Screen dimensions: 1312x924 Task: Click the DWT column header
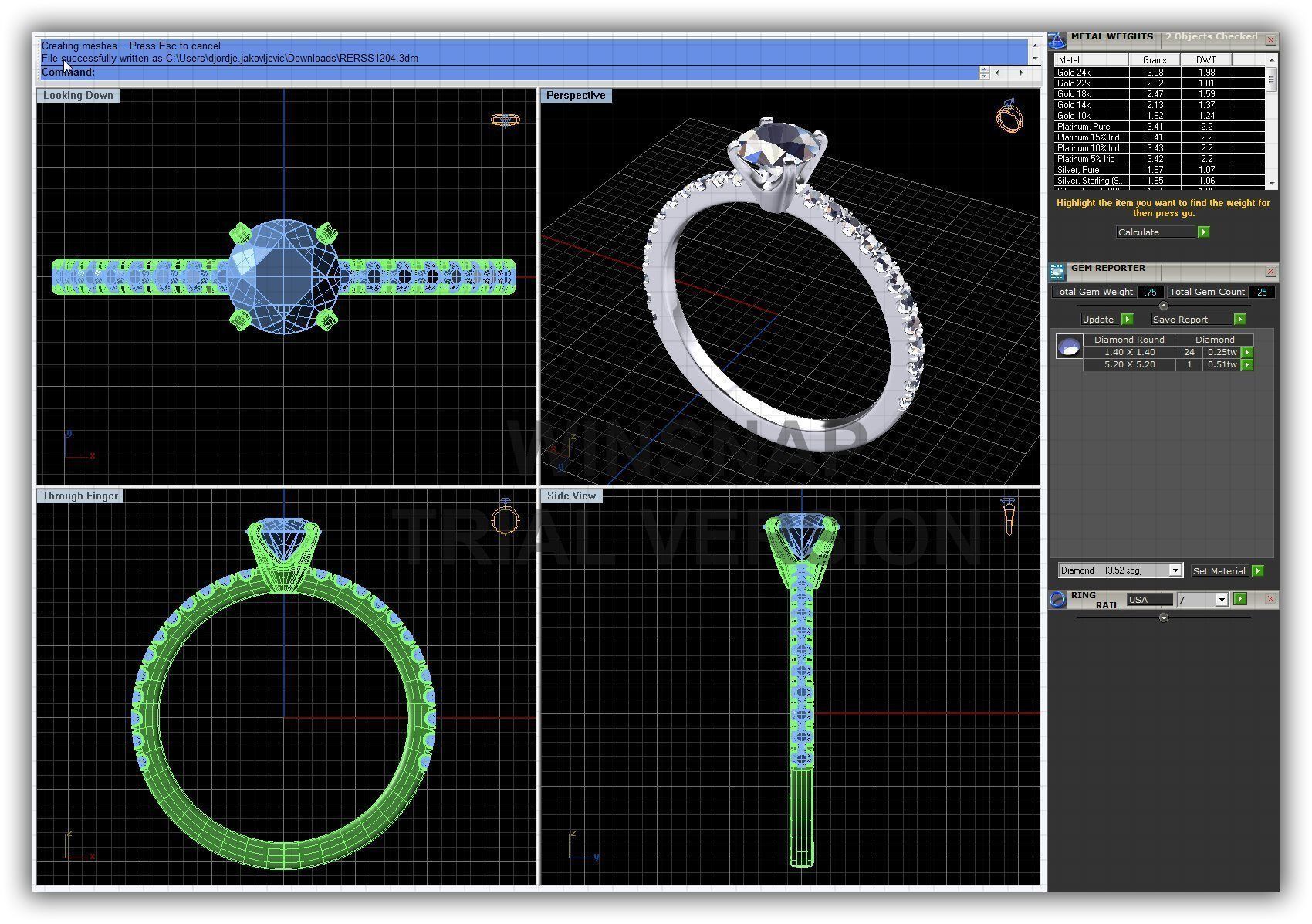pos(1206,60)
